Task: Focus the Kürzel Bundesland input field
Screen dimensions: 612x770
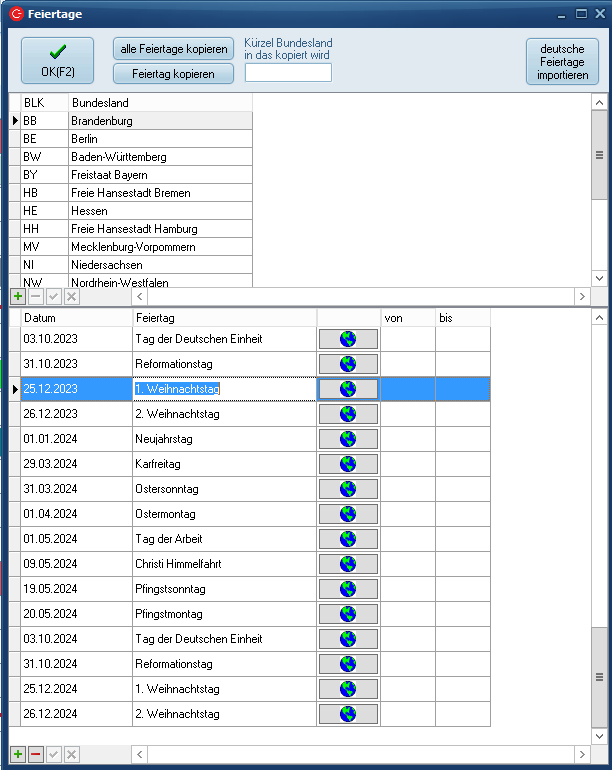Action: [x=288, y=73]
